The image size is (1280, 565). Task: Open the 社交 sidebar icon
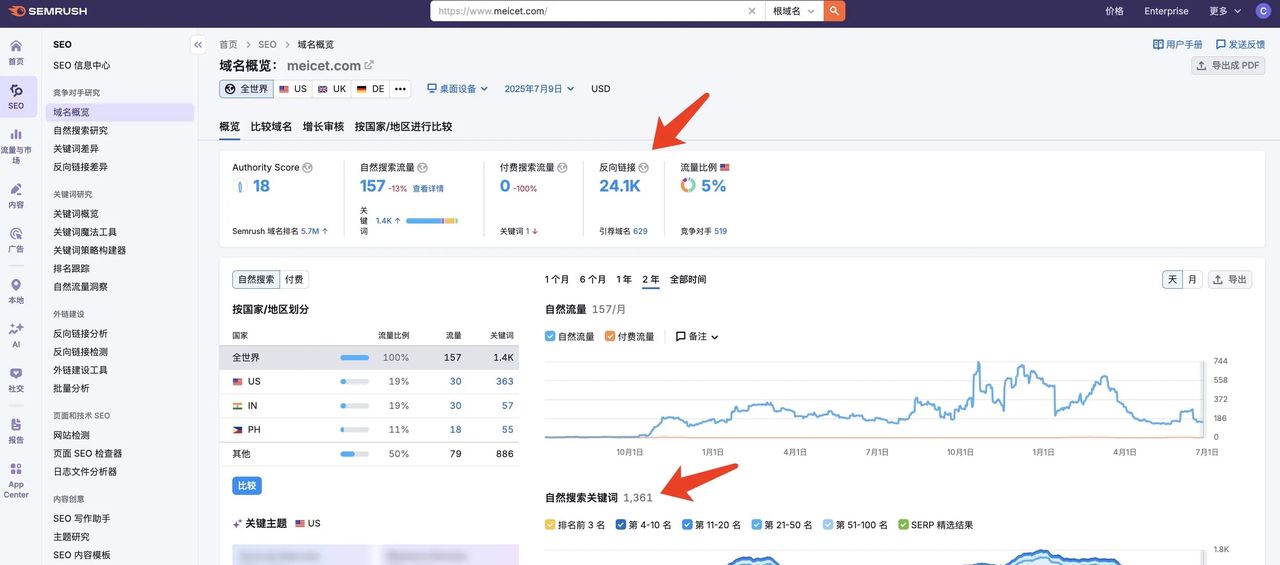point(16,380)
